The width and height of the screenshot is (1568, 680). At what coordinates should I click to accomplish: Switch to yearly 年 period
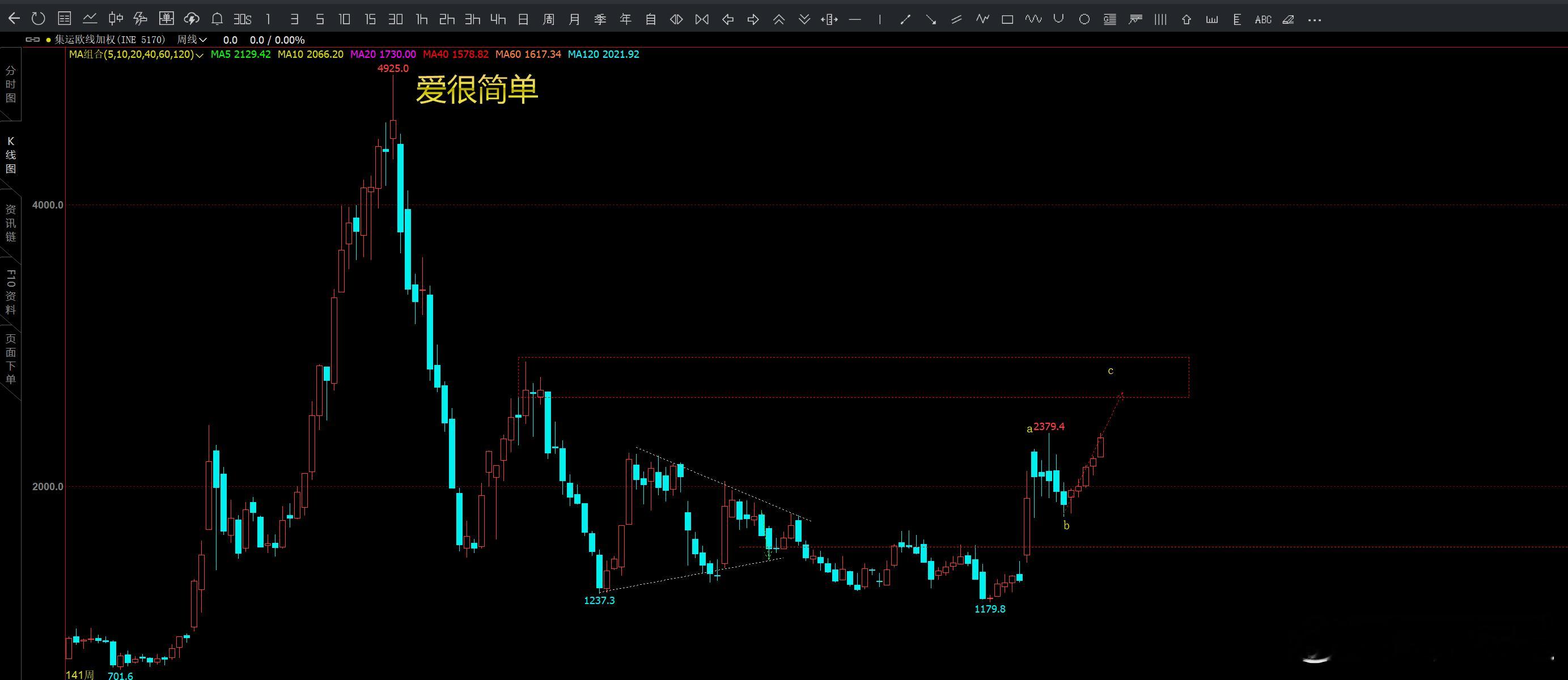pos(625,19)
